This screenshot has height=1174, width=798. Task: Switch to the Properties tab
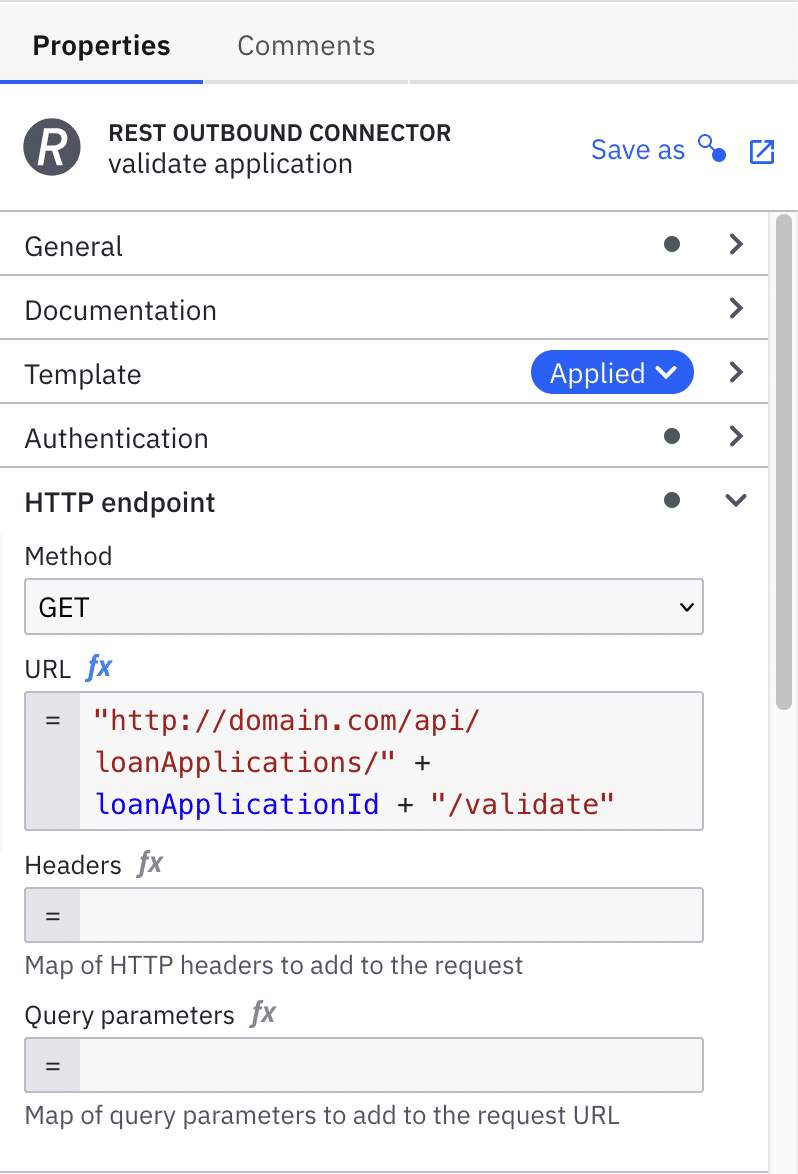click(x=101, y=45)
